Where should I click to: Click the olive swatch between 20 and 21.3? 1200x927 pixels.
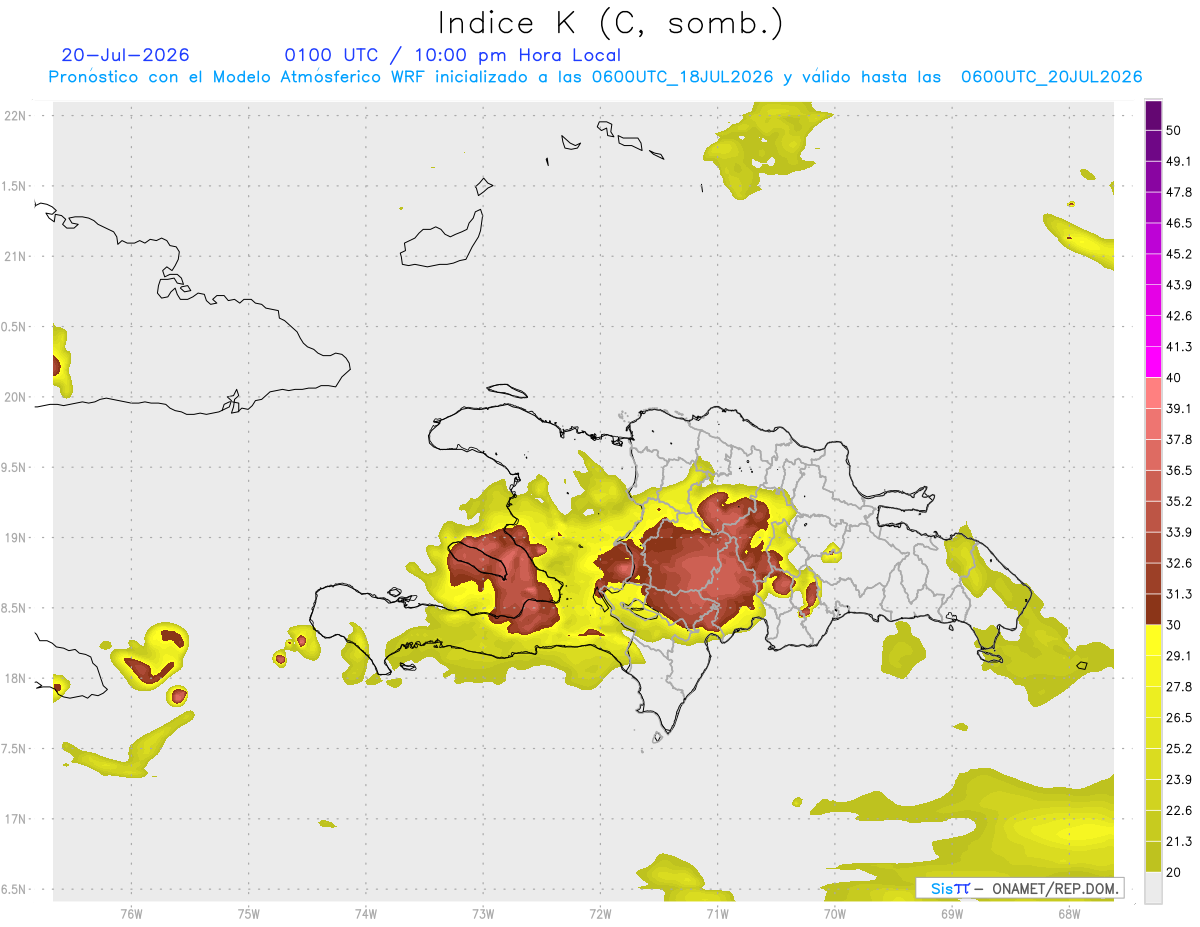1153,856
